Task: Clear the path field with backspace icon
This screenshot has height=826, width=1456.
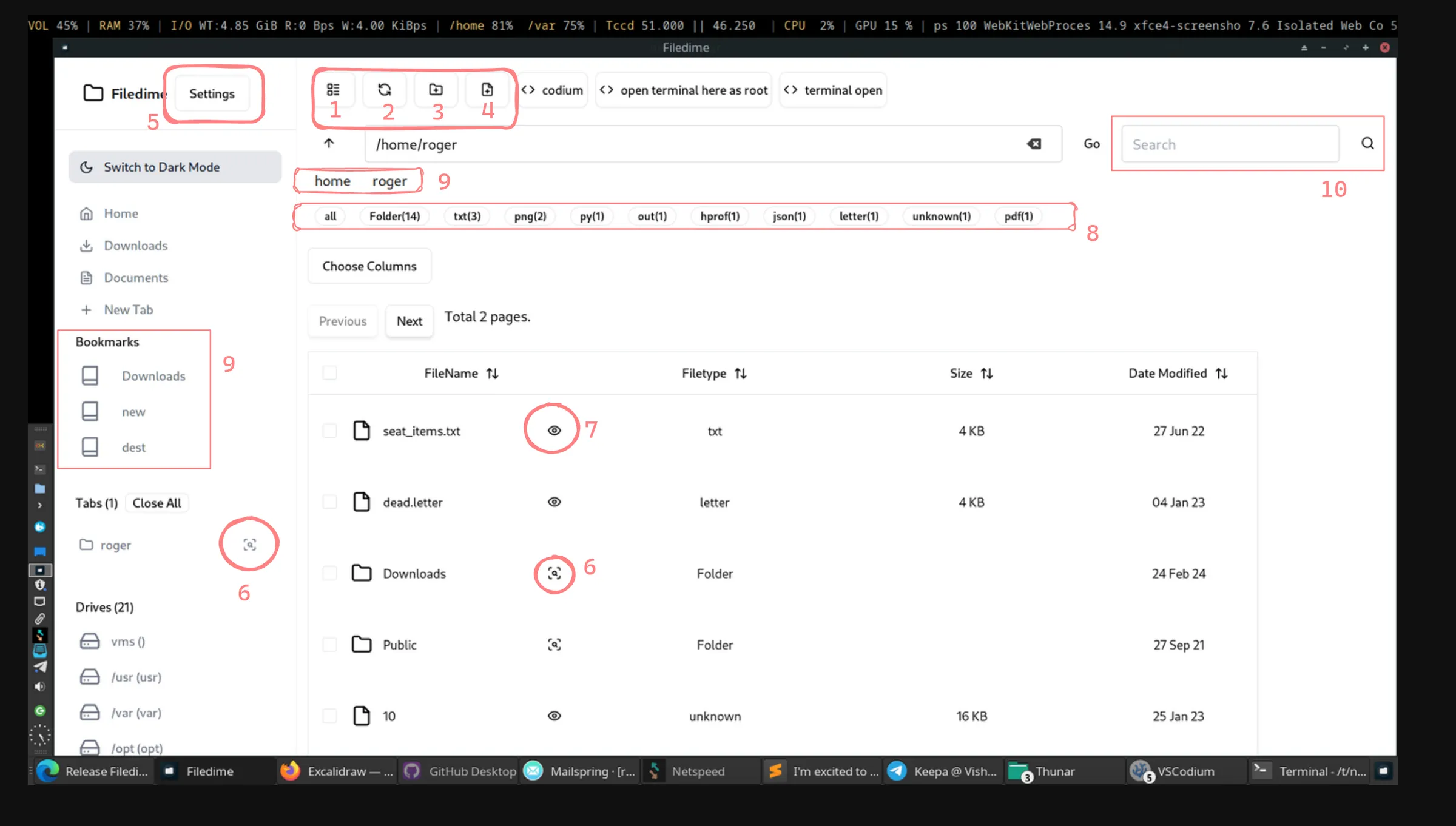Action: coord(1034,144)
